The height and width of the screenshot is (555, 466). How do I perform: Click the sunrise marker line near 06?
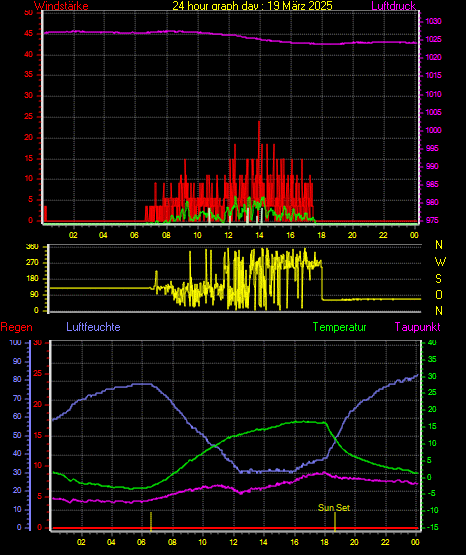(x=151, y=521)
